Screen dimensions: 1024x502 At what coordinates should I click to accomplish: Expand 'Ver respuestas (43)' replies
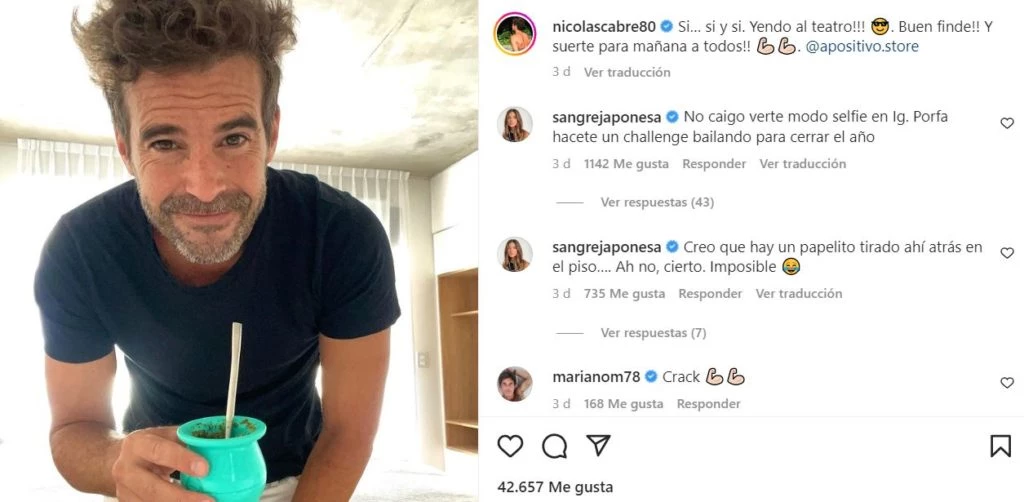tap(657, 202)
